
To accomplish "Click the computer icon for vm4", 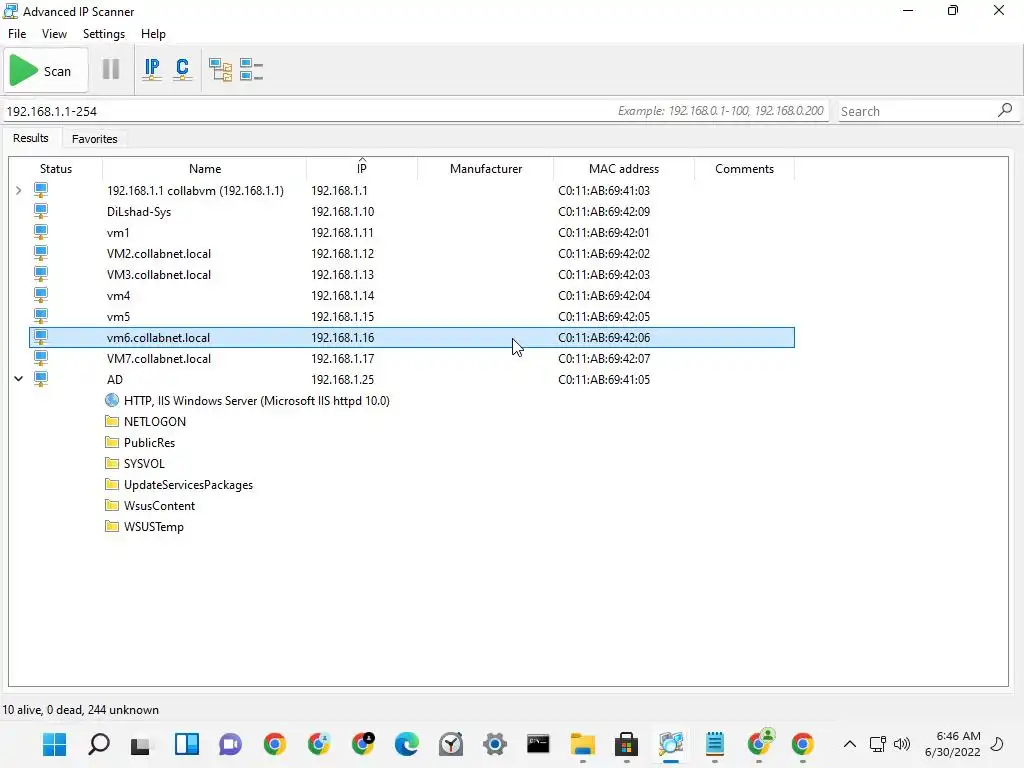I will coord(40,295).
